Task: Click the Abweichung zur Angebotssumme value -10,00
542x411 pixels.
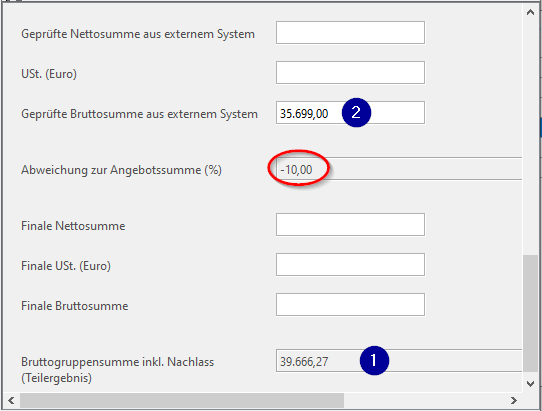Action: (x=297, y=170)
